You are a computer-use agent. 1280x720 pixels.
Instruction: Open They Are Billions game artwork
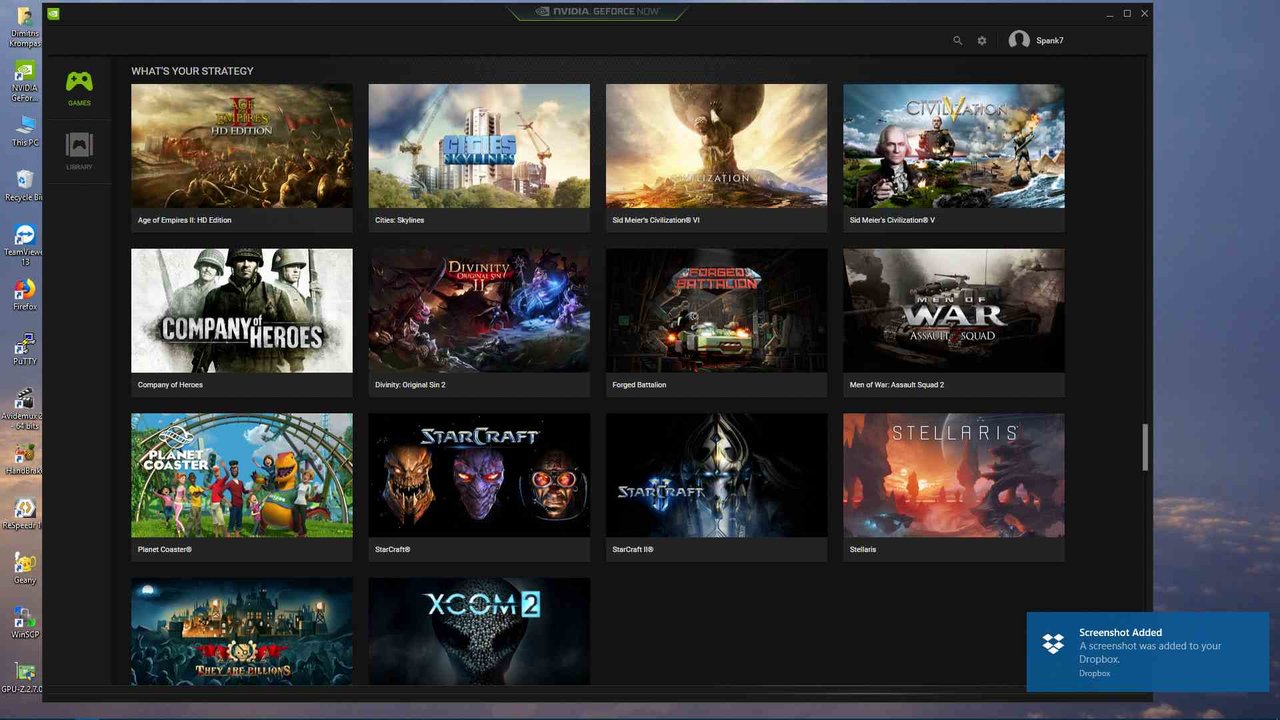pos(242,631)
